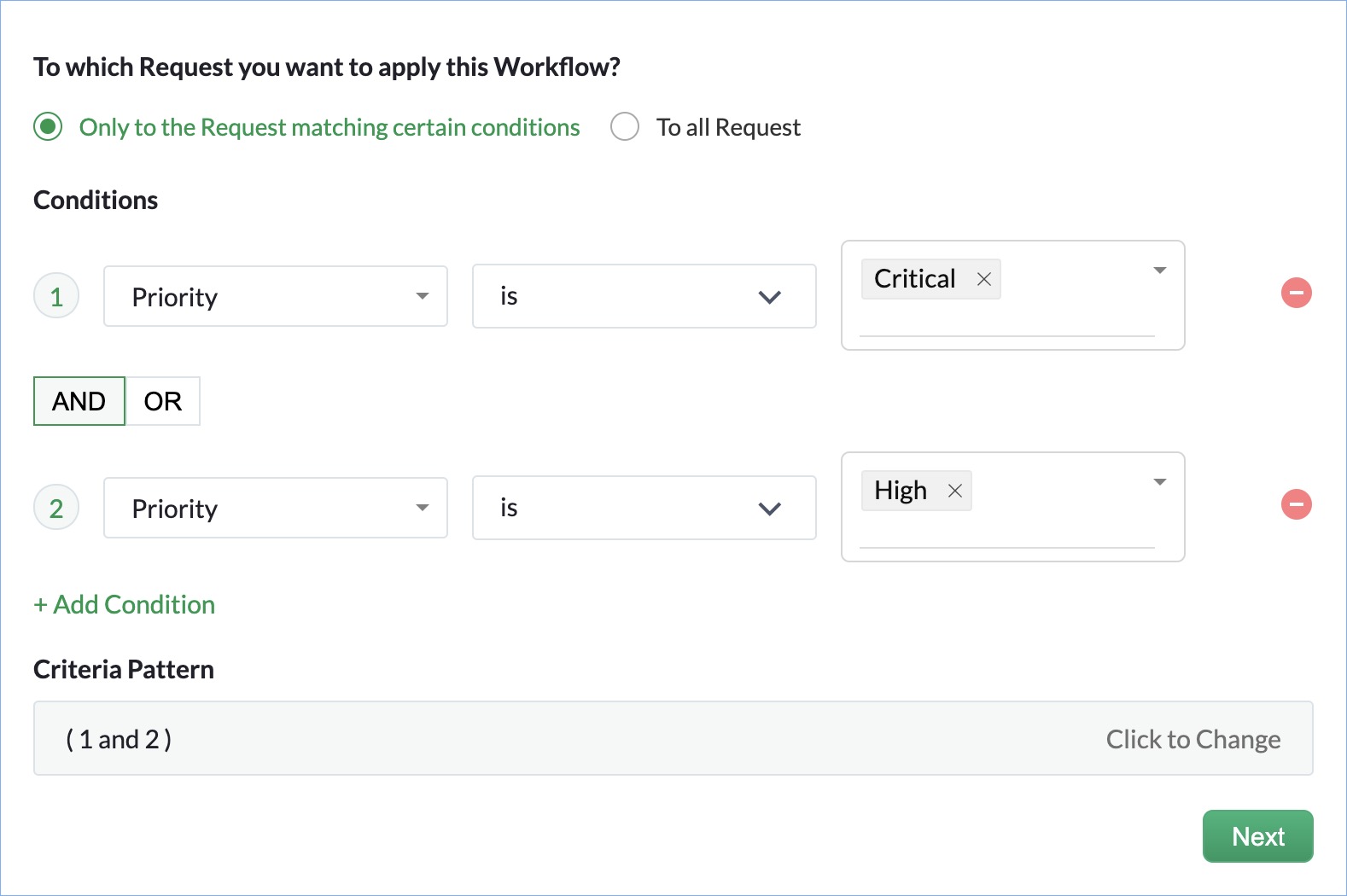Remove condition 1 with red minus icon
The width and height of the screenshot is (1347, 896).
pyautogui.click(x=1296, y=293)
